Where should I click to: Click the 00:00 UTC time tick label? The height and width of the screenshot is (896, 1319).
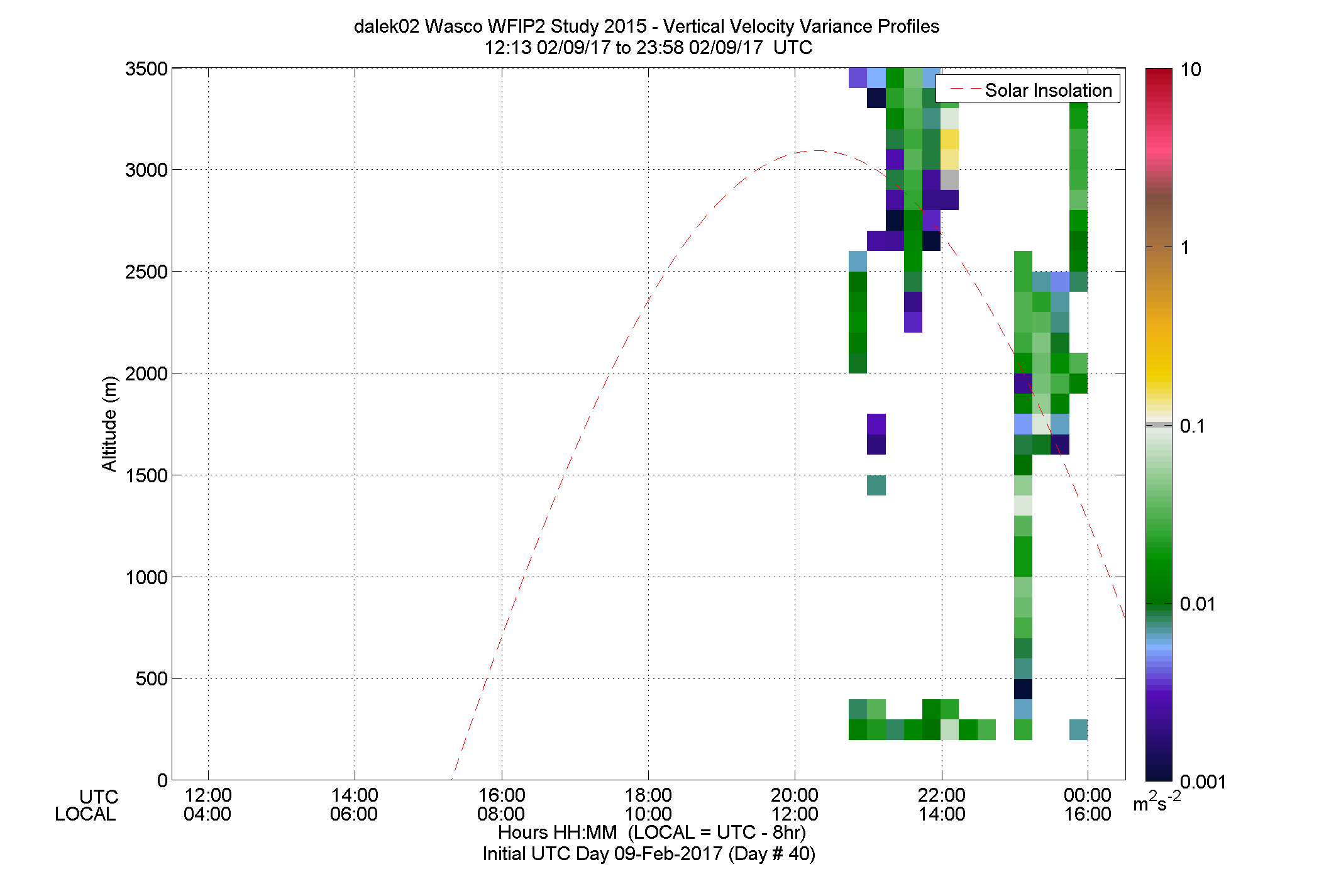[1088, 795]
